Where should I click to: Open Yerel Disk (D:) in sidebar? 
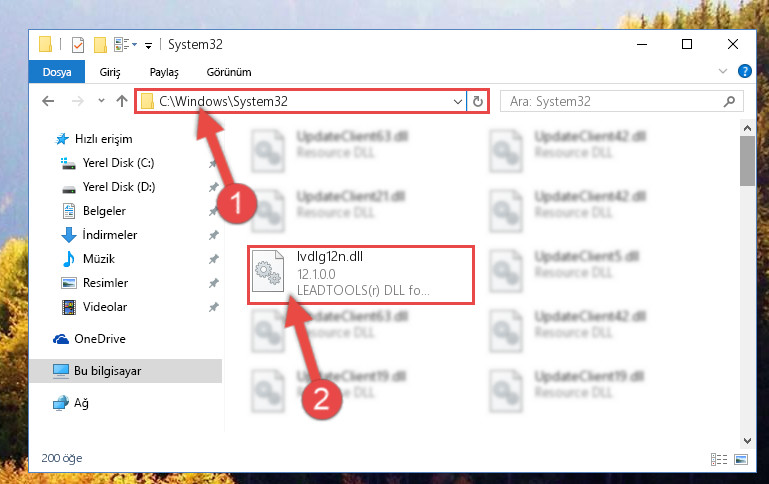tap(119, 187)
